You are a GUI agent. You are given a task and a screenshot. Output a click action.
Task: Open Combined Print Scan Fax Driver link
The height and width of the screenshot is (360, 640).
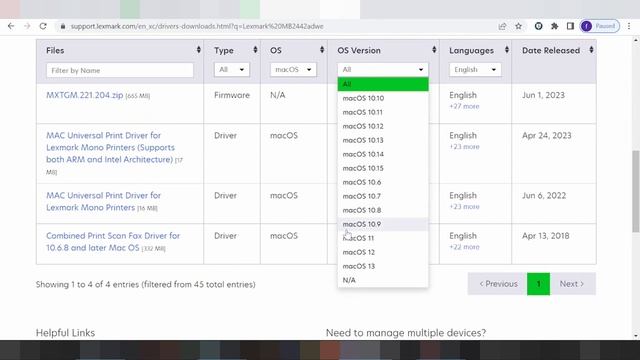[x=113, y=242]
